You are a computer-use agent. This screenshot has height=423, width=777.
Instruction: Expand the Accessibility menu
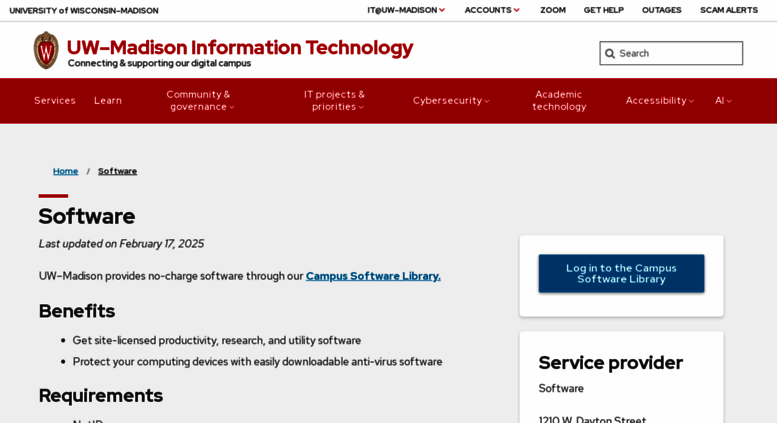[660, 101]
